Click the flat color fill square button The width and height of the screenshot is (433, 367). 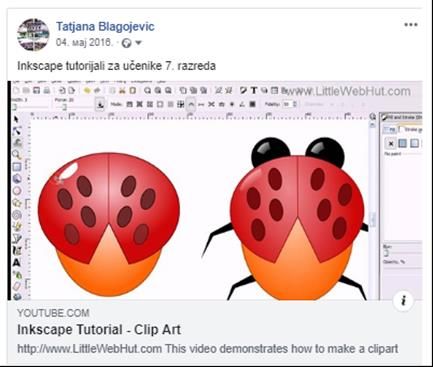(403, 143)
